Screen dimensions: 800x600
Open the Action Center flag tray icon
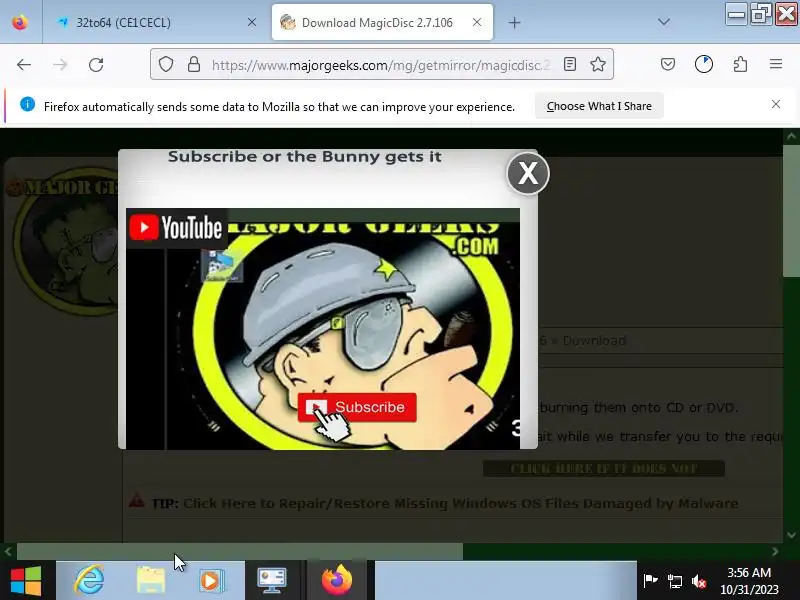tap(649, 581)
